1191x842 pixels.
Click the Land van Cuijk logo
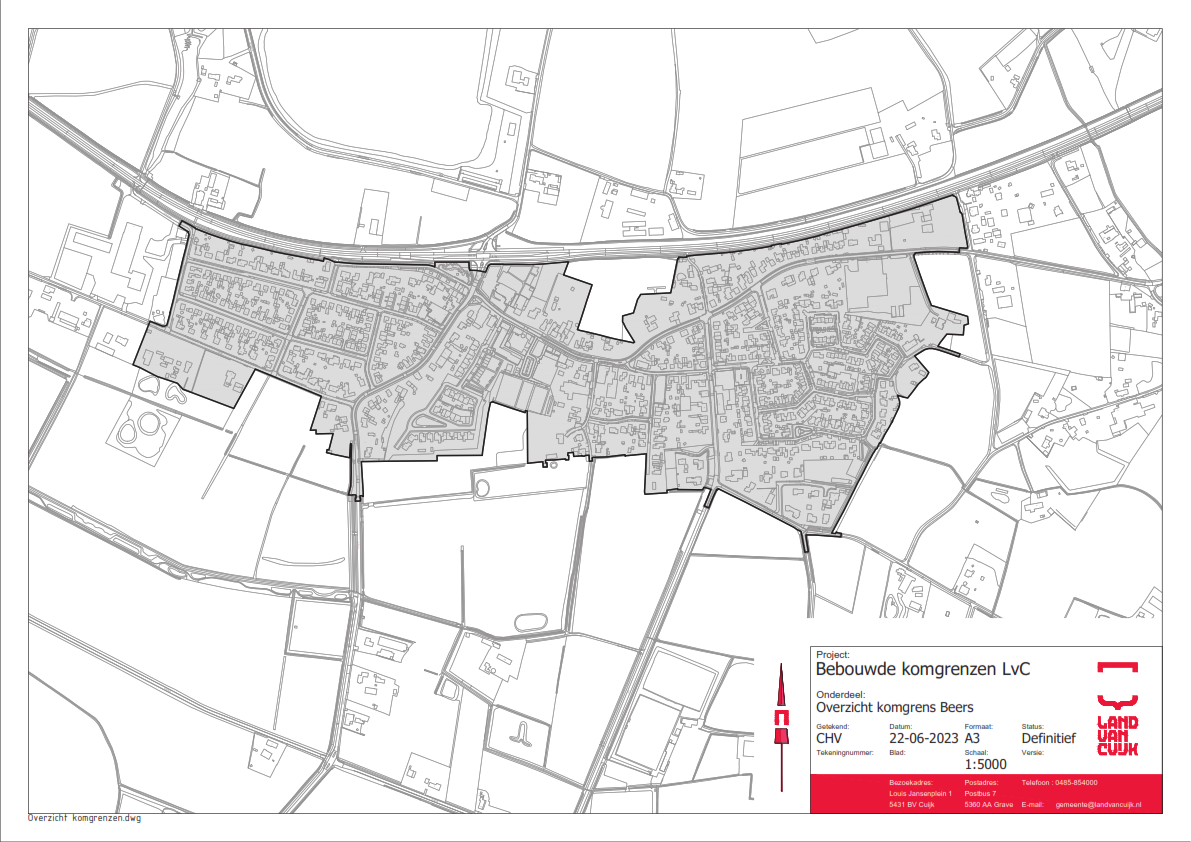[x=1117, y=710]
